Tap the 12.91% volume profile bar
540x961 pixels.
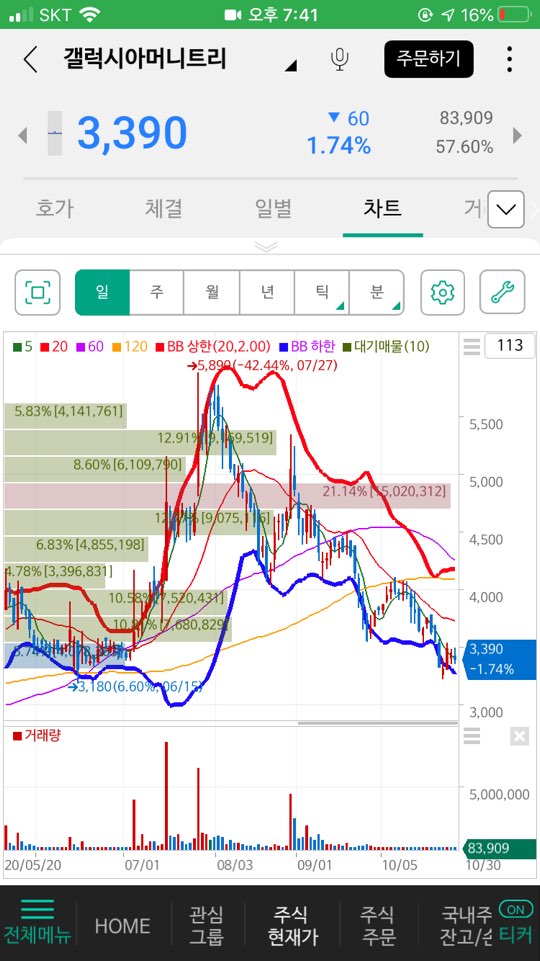point(140,443)
